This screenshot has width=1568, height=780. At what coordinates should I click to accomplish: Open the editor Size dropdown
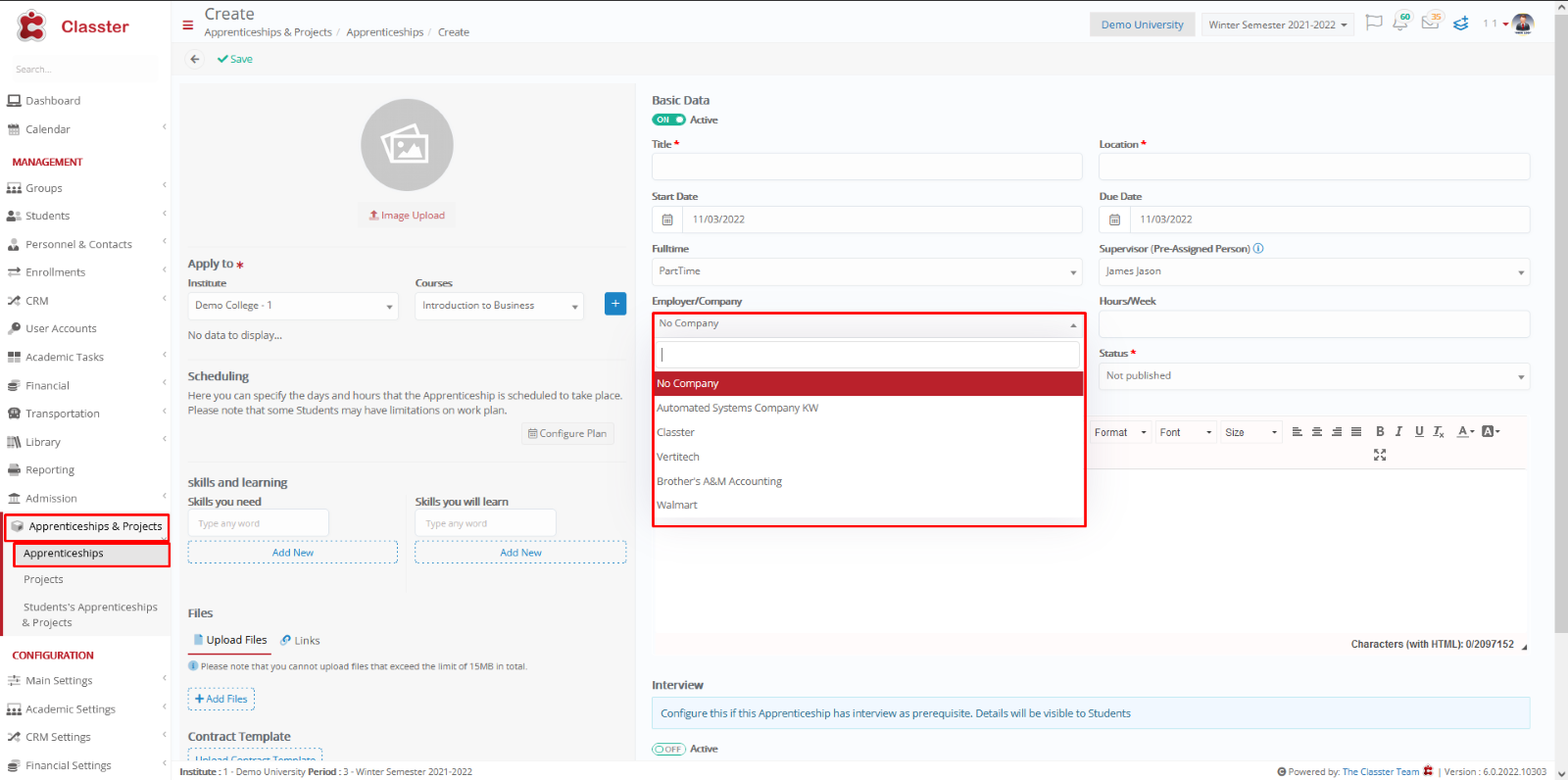(1251, 432)
